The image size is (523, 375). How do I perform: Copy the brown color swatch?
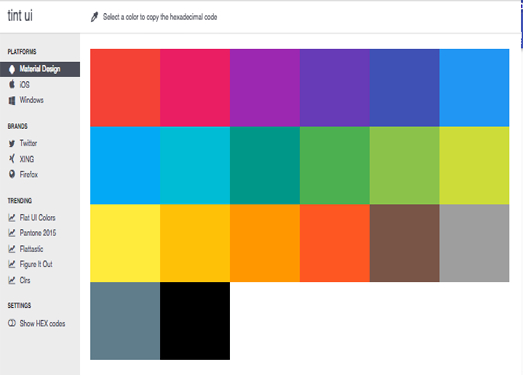pyautogui.click(x=405, y=243)
